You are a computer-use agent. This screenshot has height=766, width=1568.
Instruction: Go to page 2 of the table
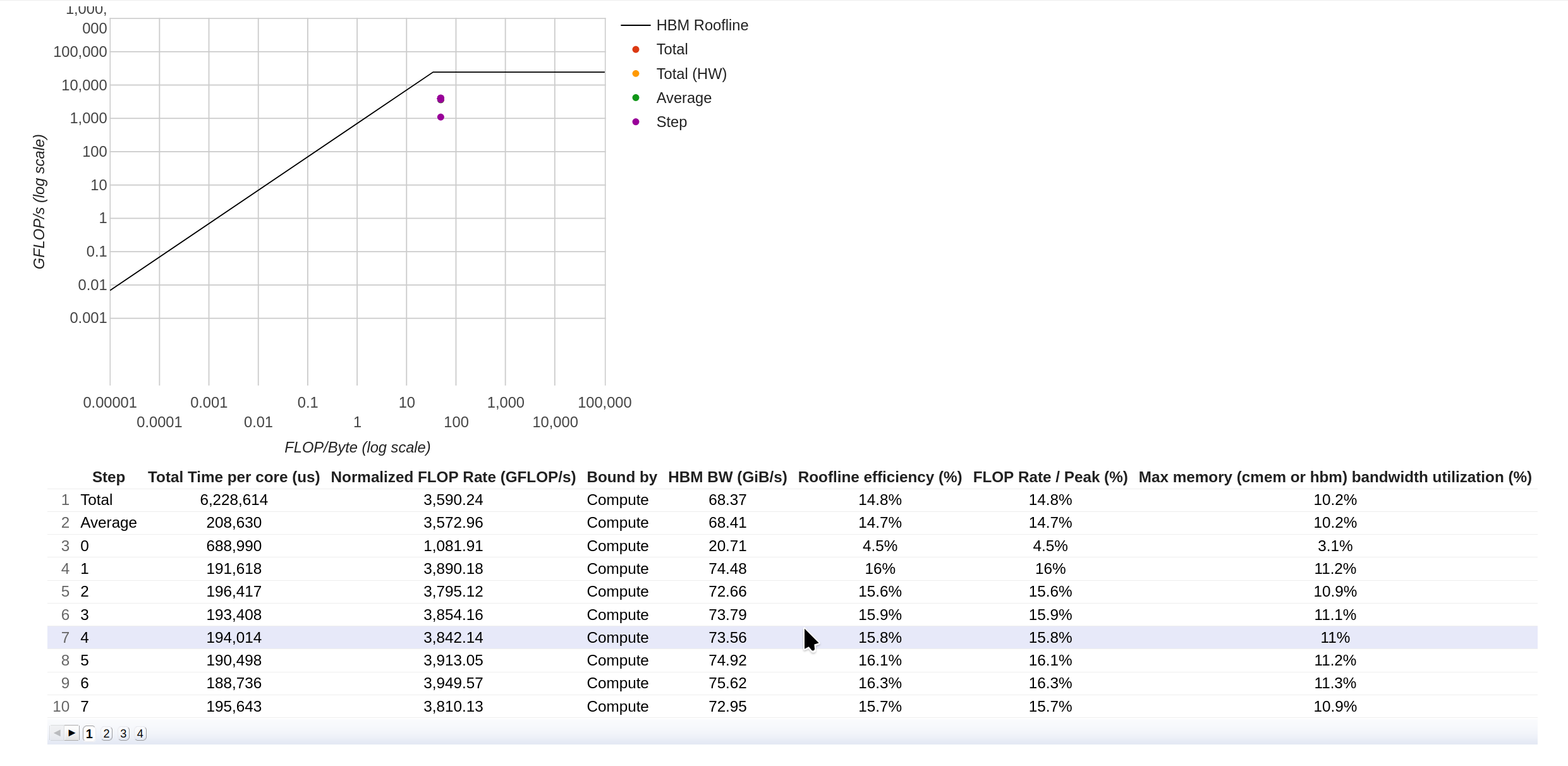click(106, 733)
